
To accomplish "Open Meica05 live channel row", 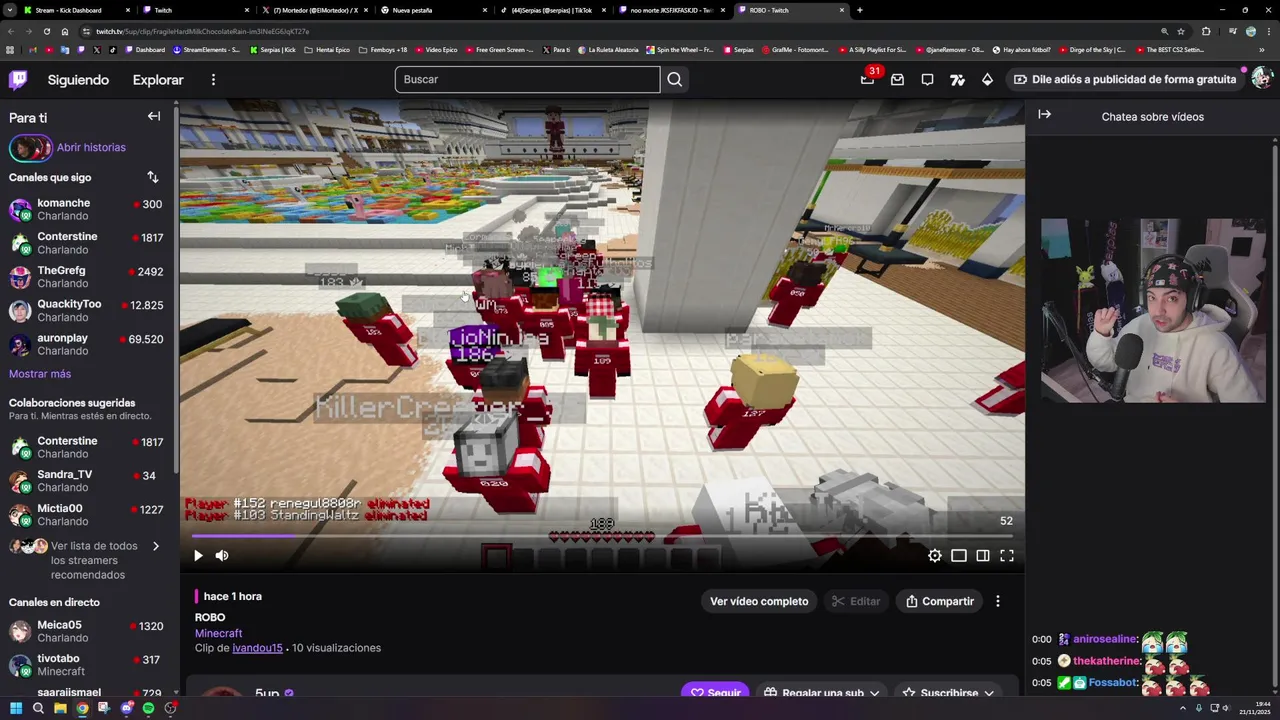I will [x=87, y=631].
